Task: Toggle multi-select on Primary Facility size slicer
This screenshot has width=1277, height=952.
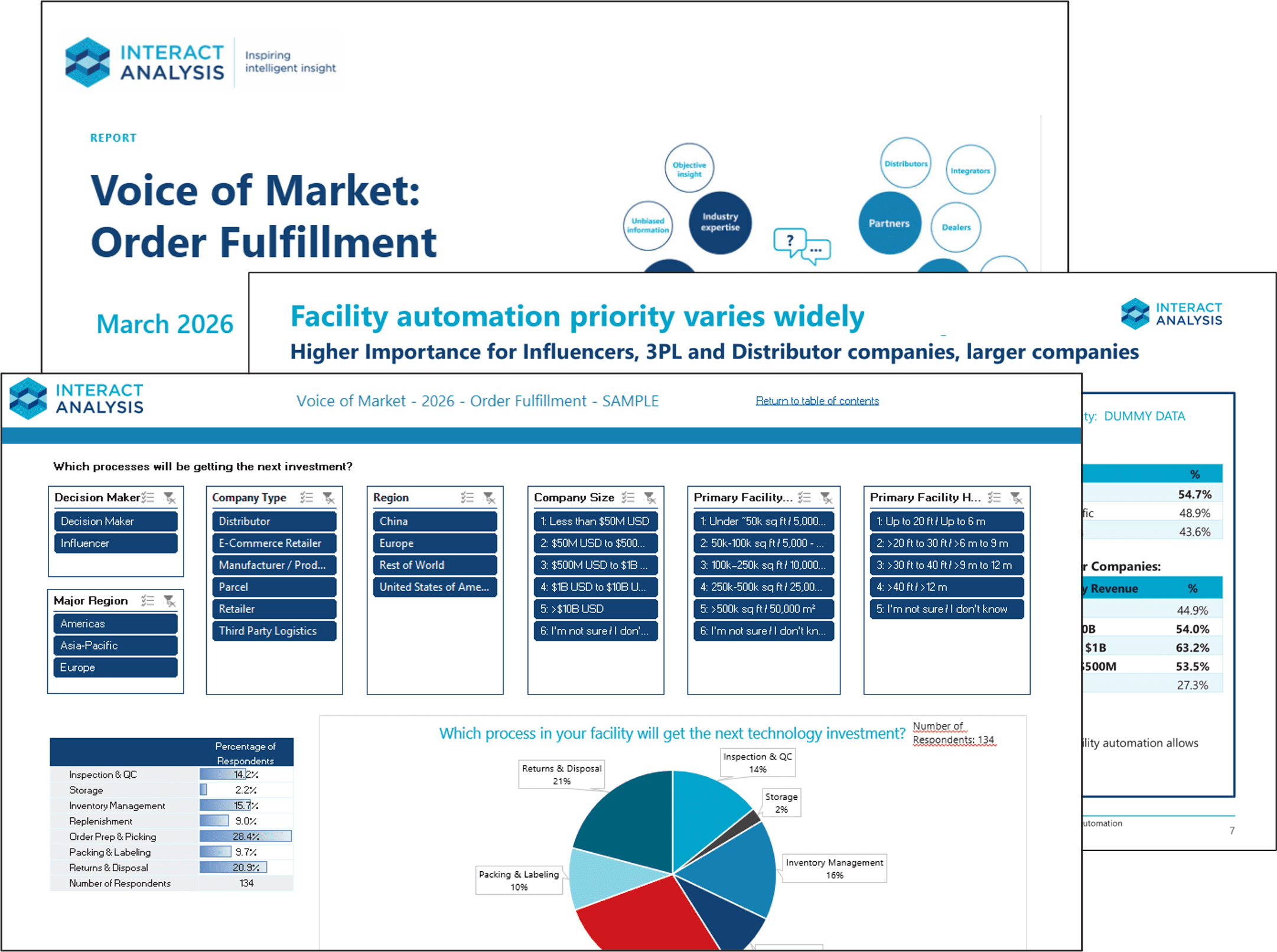Action: [x=804, y=498]
